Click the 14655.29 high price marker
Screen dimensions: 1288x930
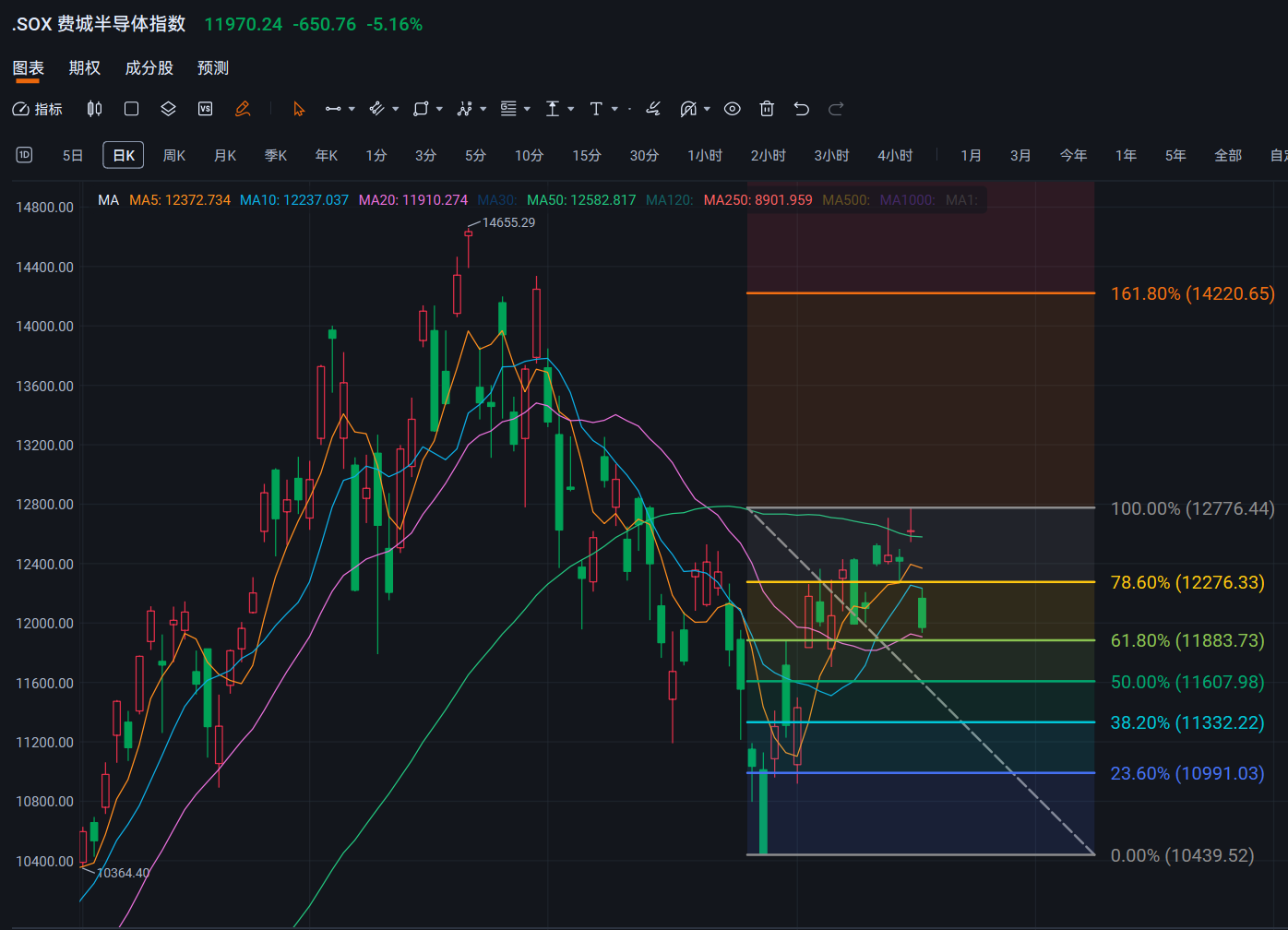508,222
